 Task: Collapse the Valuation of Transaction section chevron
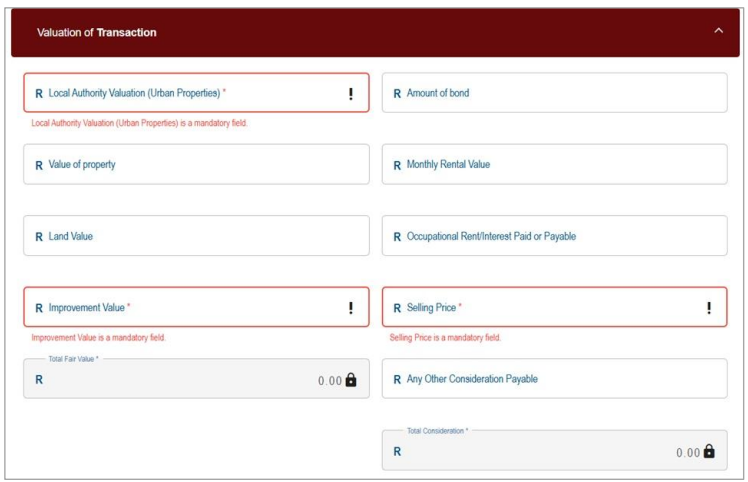pyautogui.click(x=718, y=32)
